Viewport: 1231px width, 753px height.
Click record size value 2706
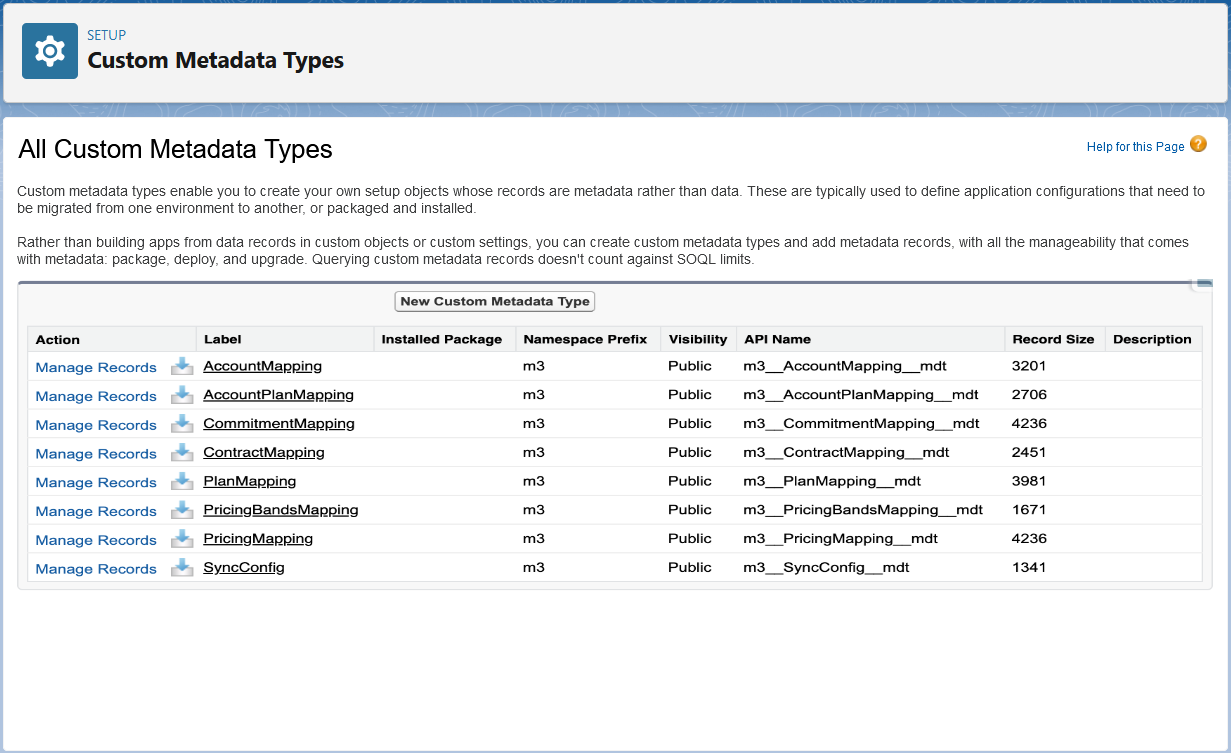coord(1029,395)
